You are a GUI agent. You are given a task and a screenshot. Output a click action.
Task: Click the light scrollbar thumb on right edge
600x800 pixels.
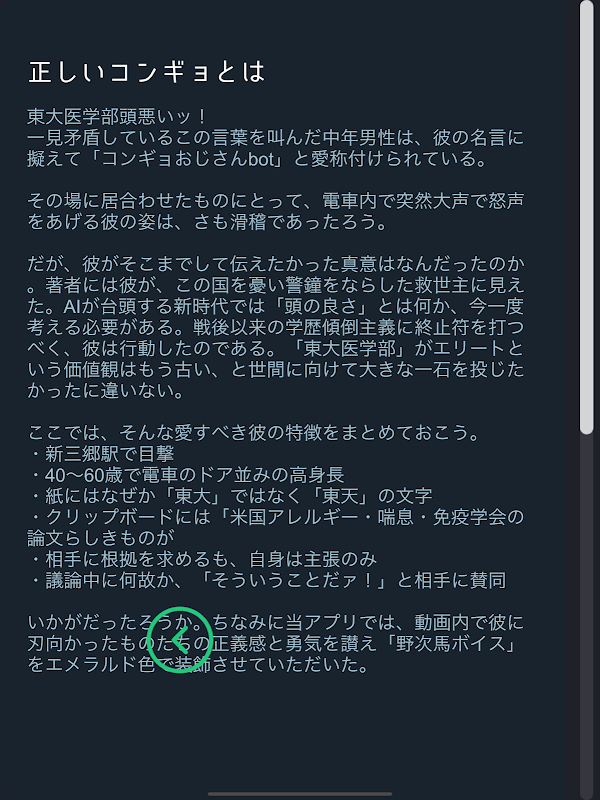pyautogui.click(x=587, y=218)
